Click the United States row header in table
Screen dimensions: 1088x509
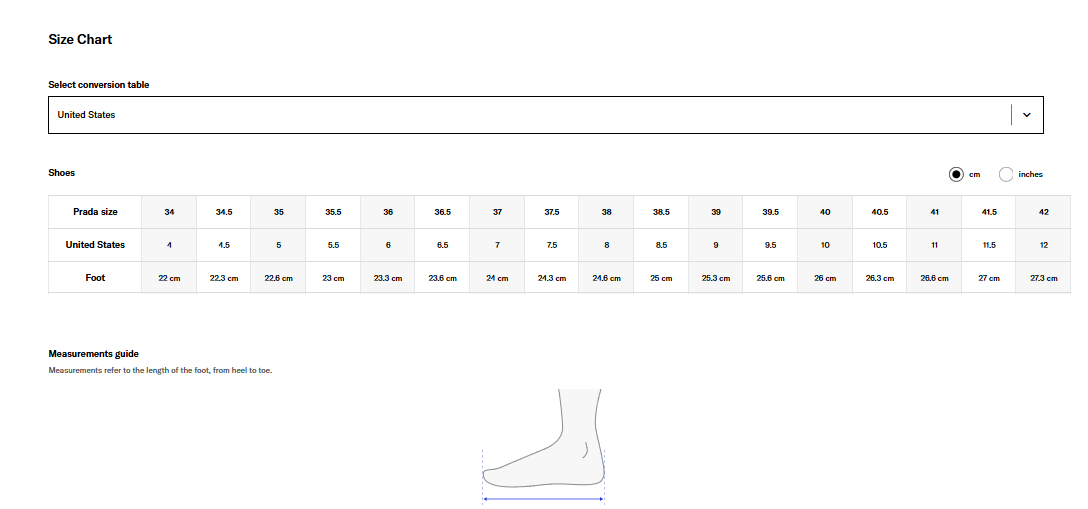pos(95,245)
